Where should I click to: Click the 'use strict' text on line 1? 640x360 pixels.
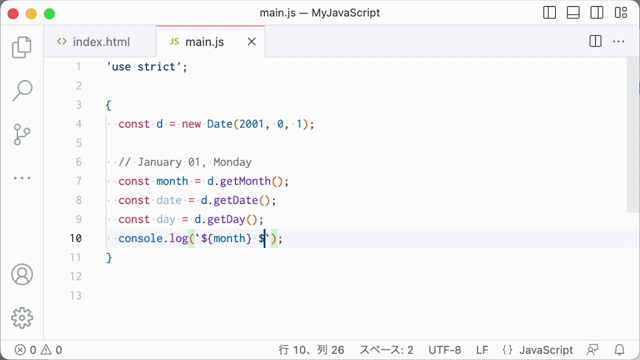pos(144,67)
